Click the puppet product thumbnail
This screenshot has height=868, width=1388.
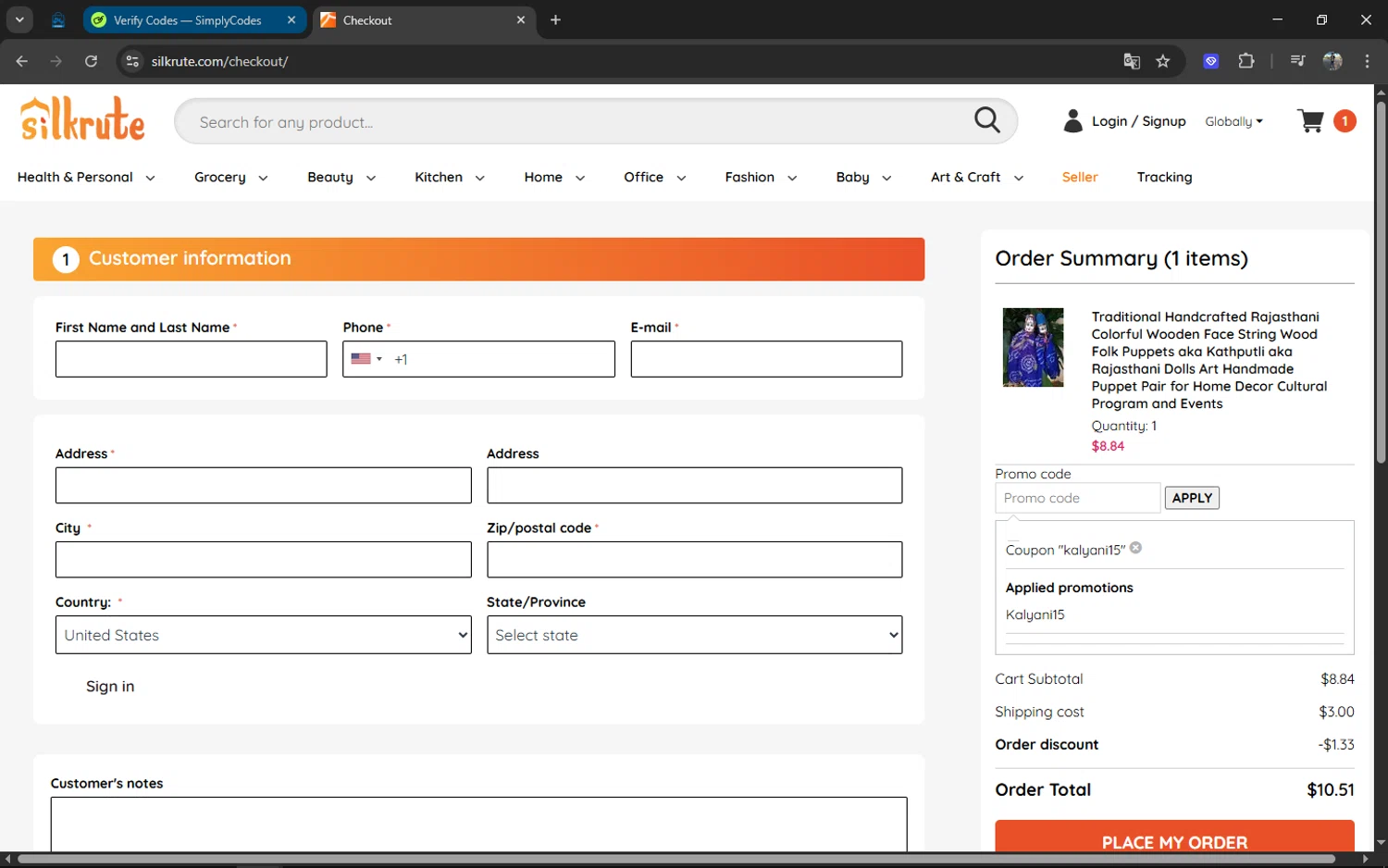[x=1033, y=347]
